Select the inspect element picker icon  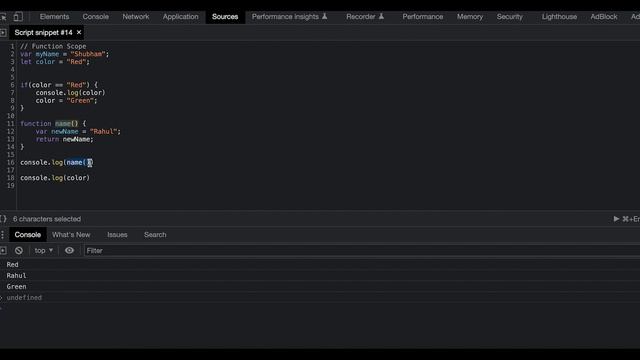3,17
